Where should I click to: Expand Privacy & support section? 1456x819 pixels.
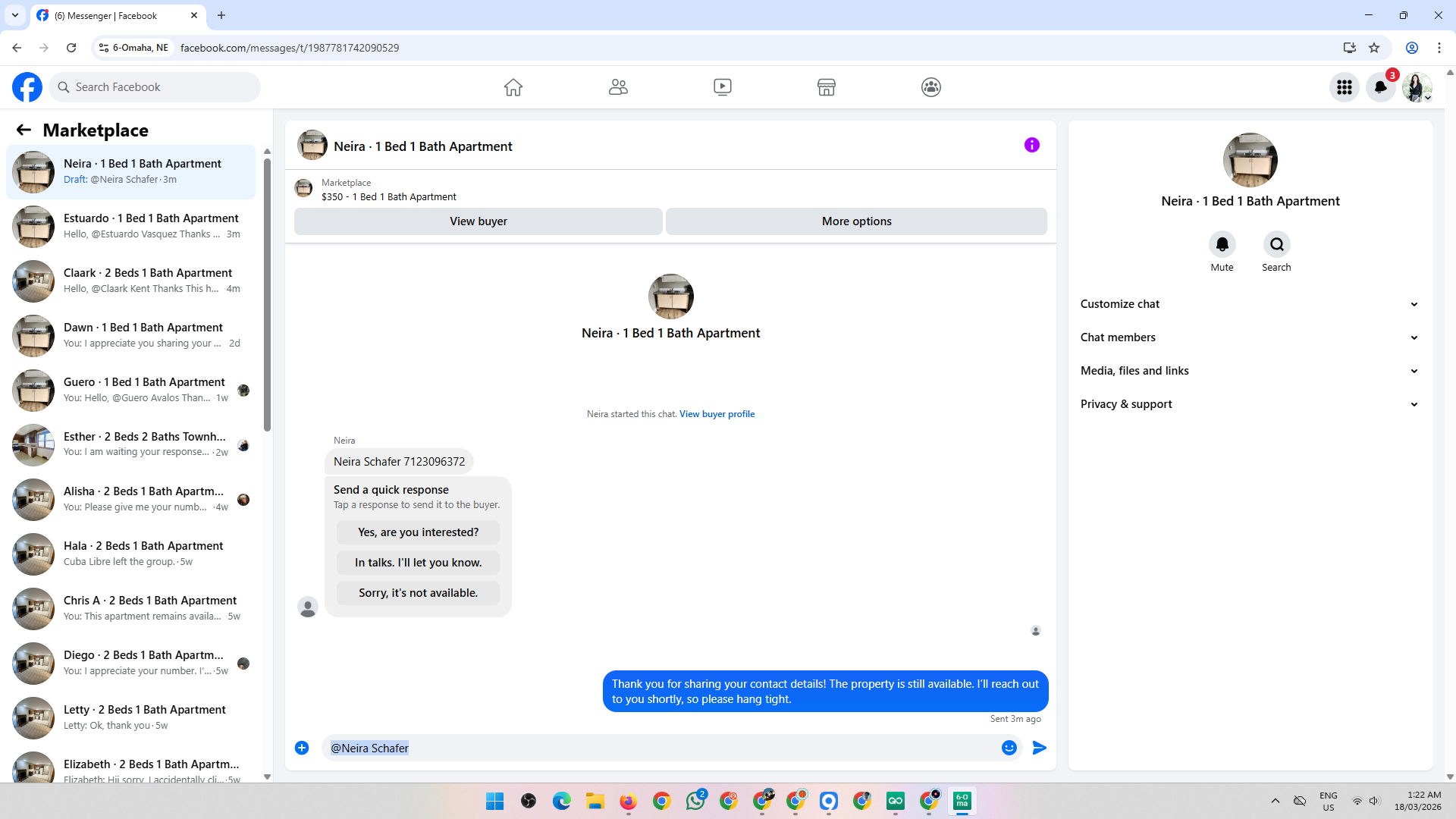[1250, 404]
